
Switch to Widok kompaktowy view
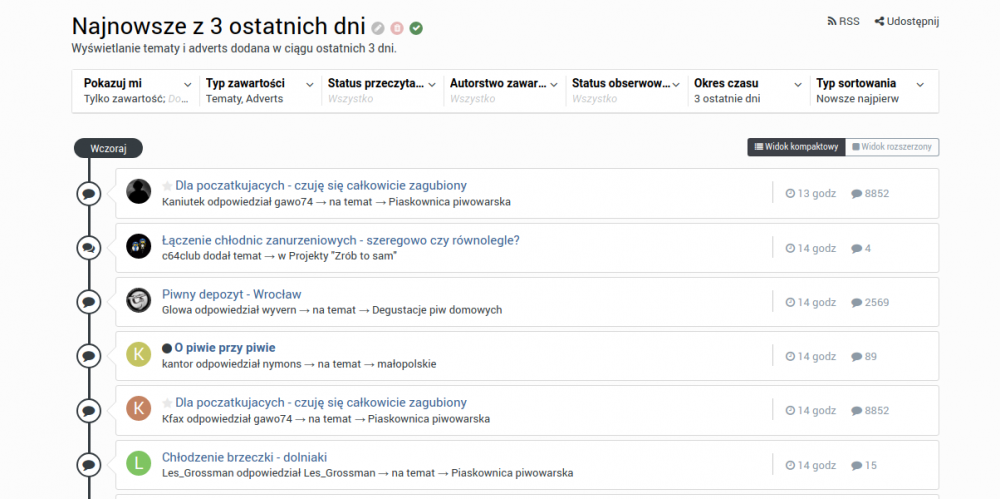pyautogui.click(x=796, y=147)
